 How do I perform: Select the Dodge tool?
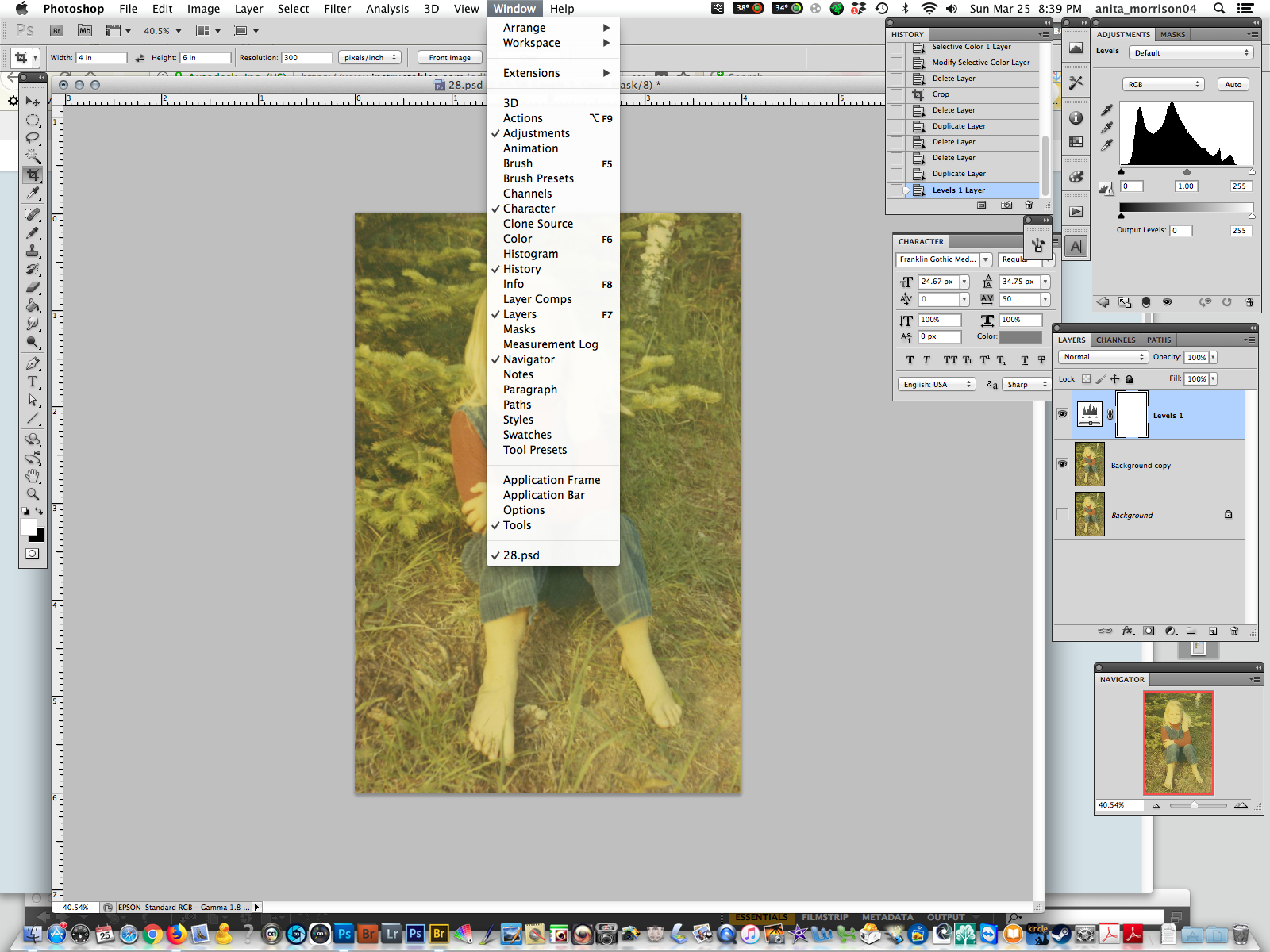coord(33,342)
